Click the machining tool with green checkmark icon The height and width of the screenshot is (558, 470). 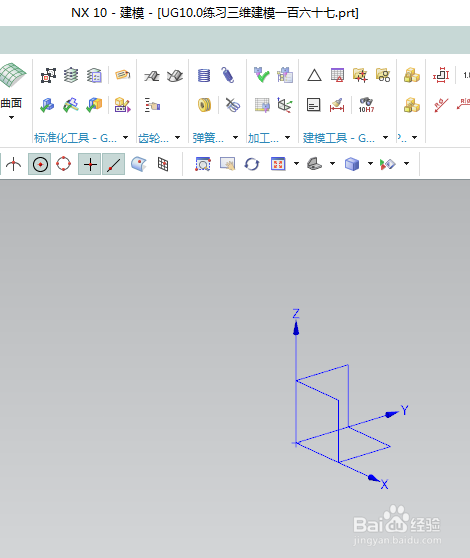262,75
